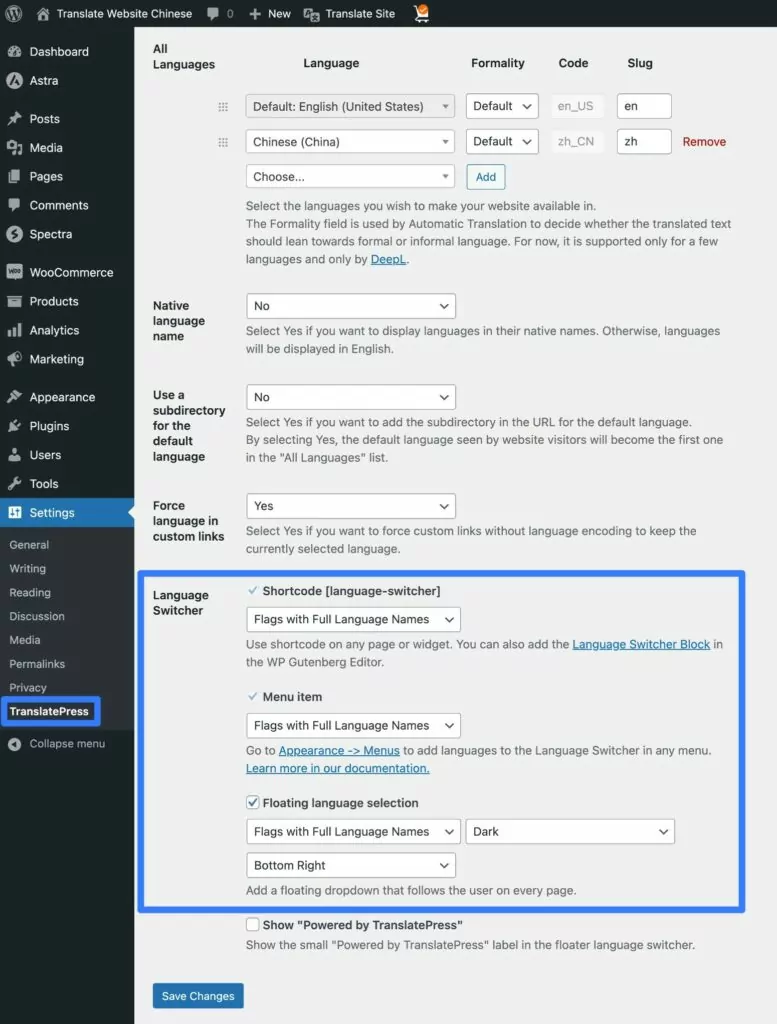Click the Spectra logo icon

coord(14,234)
